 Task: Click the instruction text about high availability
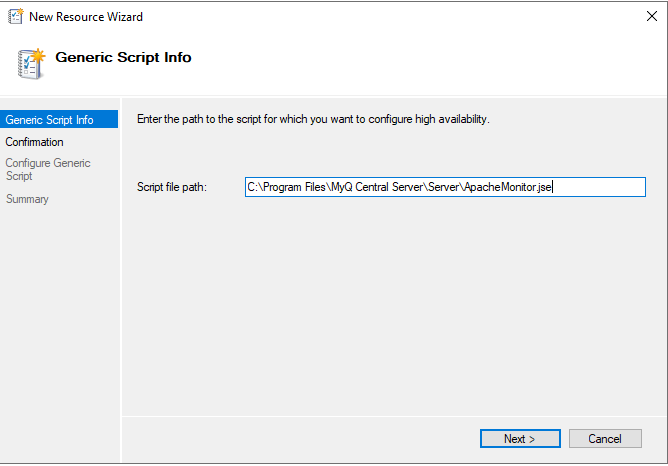[312, 120]
